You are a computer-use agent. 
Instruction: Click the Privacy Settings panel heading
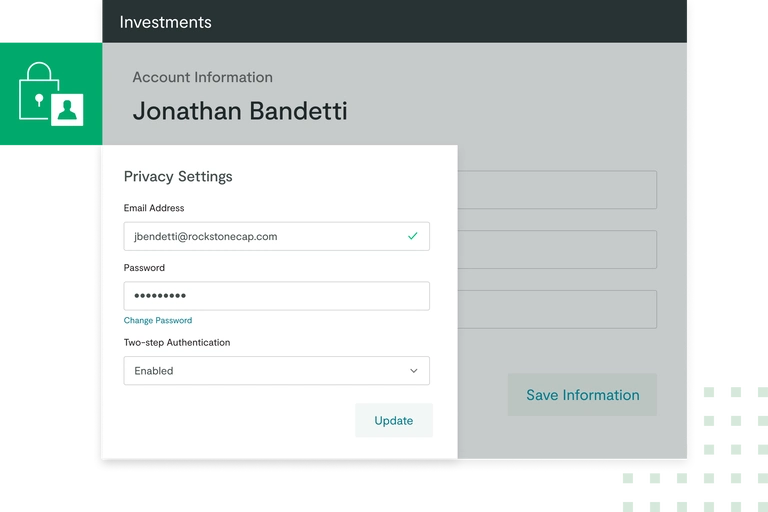178,177
